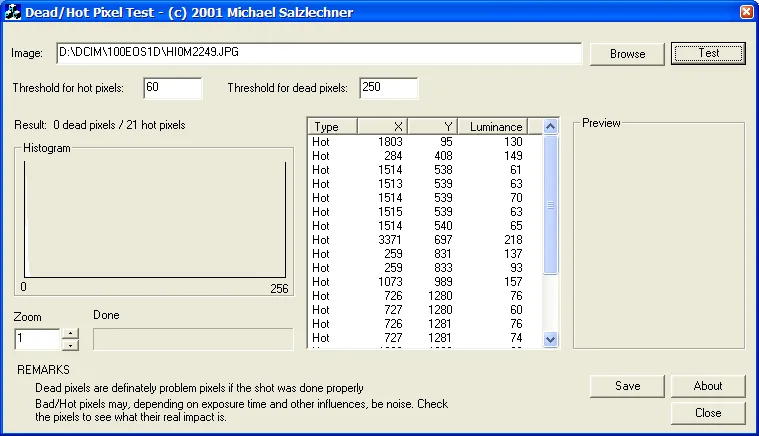Viewport: 759px width, 436px height.
Task: Close the window using title bar X
Action: pyautogui.click(x=746, y=12)
